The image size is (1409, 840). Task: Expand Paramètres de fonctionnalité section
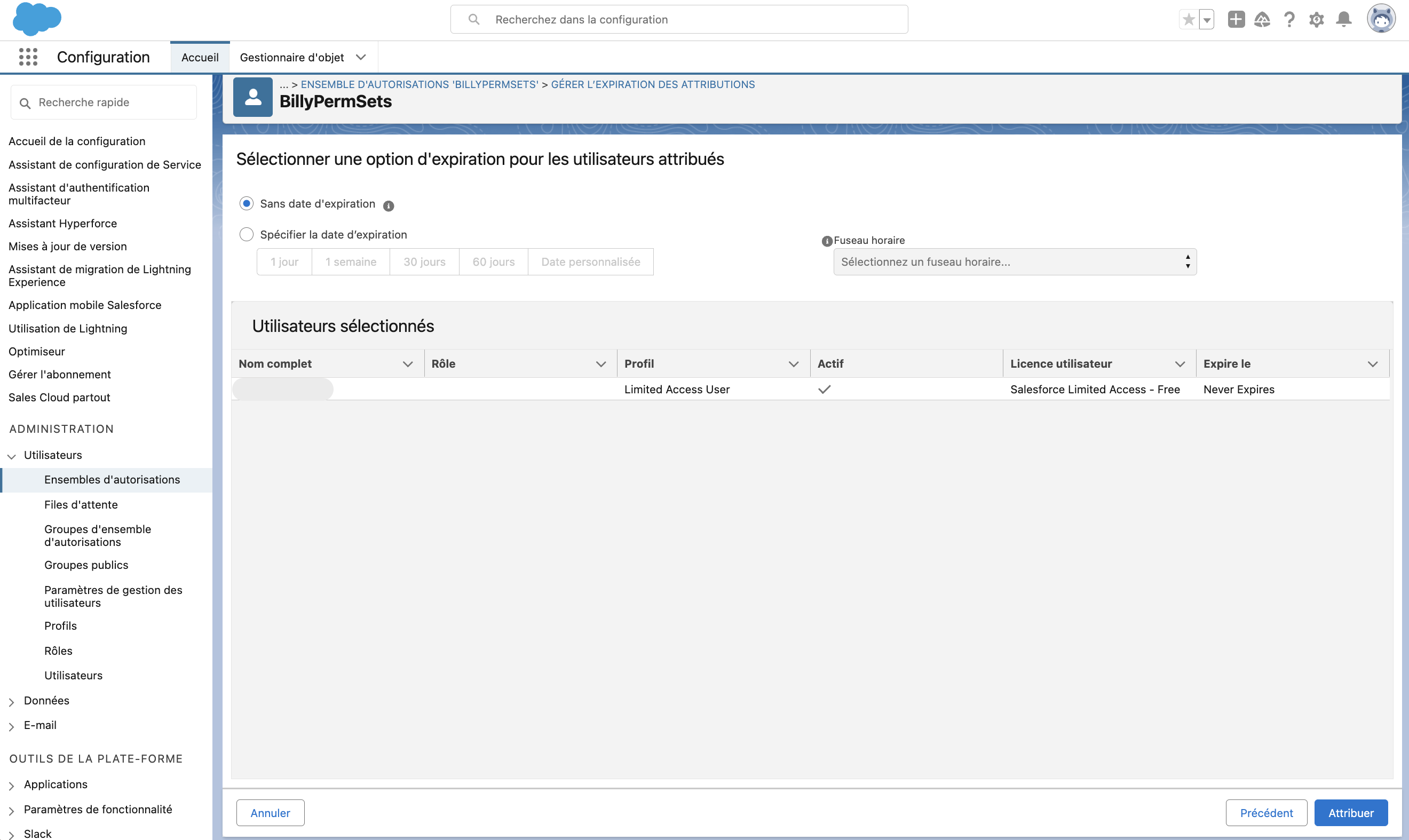click(x=11, y=811)
